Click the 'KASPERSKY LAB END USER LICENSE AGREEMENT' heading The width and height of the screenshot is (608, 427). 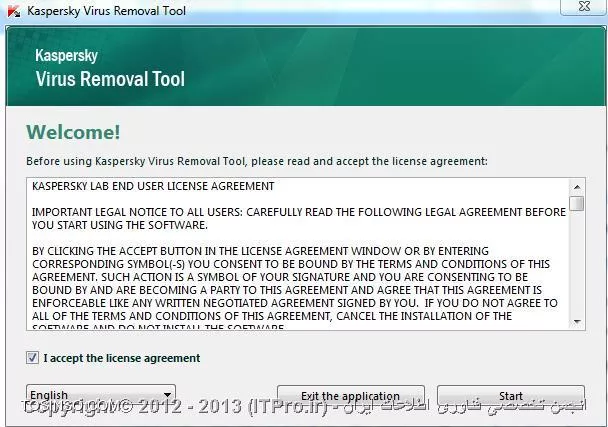pyautogui.click(x=153, y=186)
